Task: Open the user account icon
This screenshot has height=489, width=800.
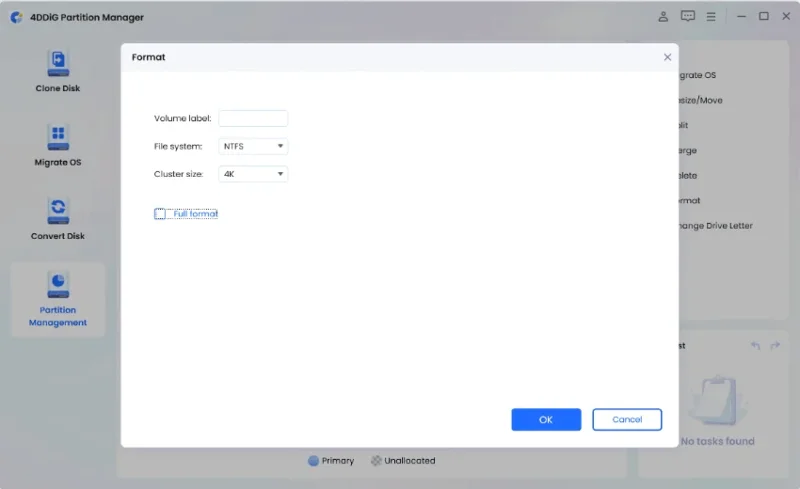Action: [663, 16]
